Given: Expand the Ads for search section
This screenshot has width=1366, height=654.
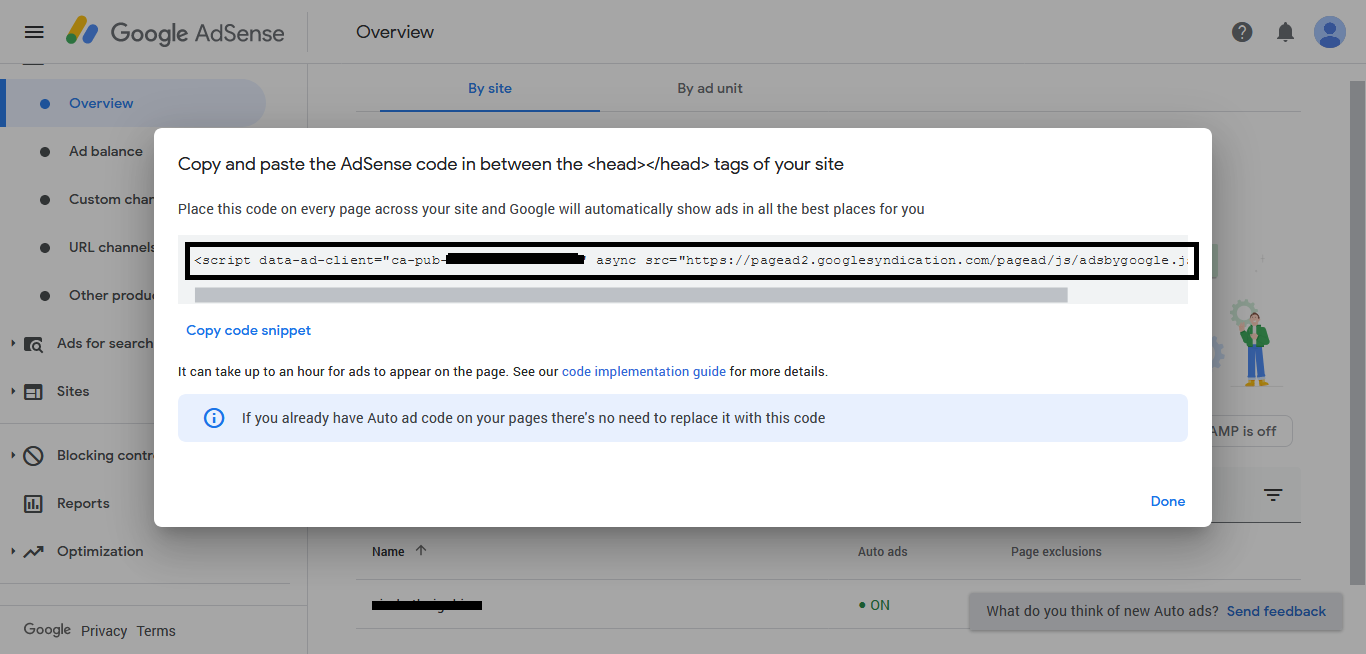Looking at the screenshot, I should (x=13, y=344).
